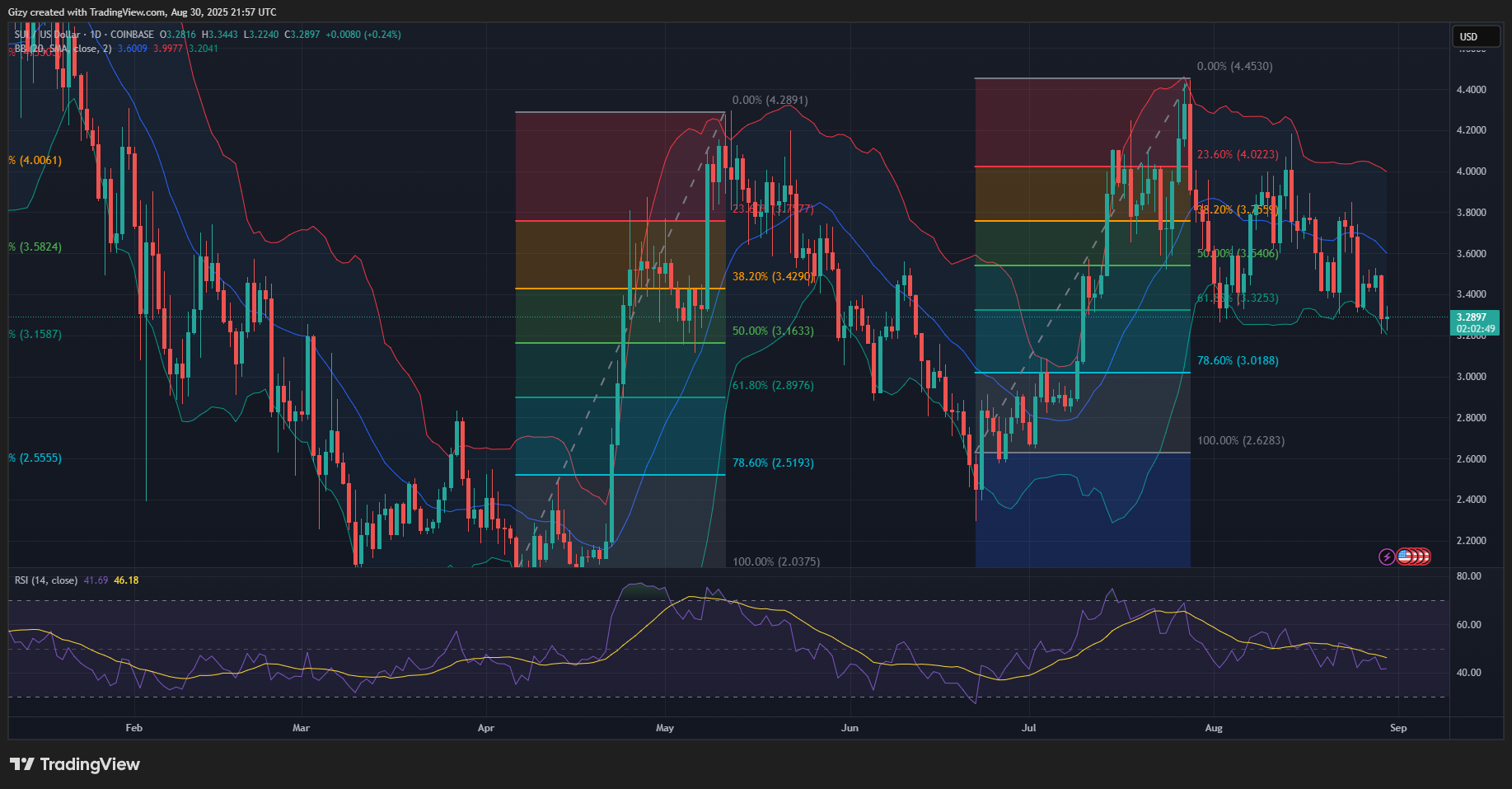Click the Jul label on the time axis
This screenshot has width=1512, height=789.
click(x=1028, y=728)
